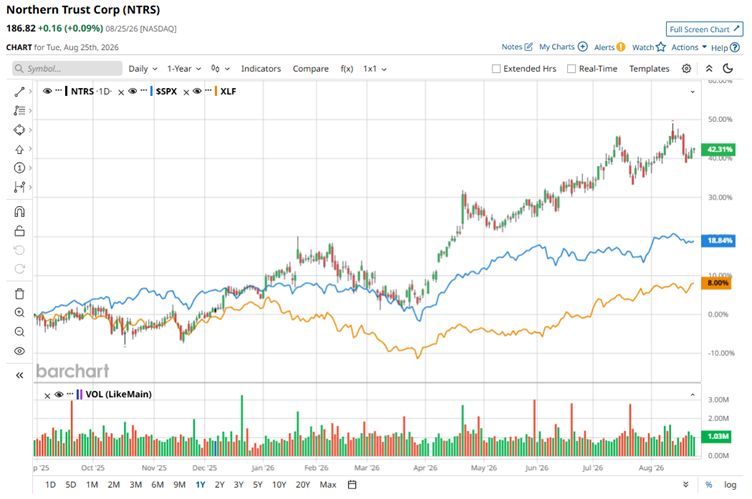Zoom out of the chart
This screenshot has width=752, height=499.
(x=19, y=332)
